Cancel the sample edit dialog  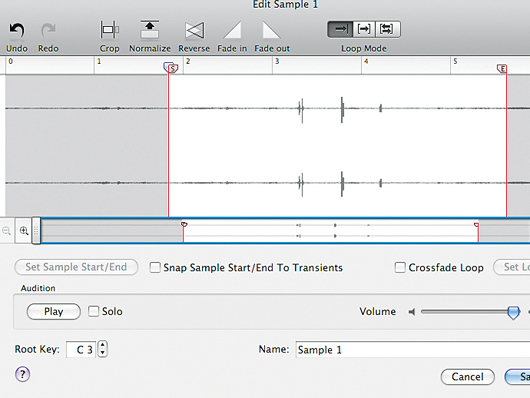[x=467, y=377]
